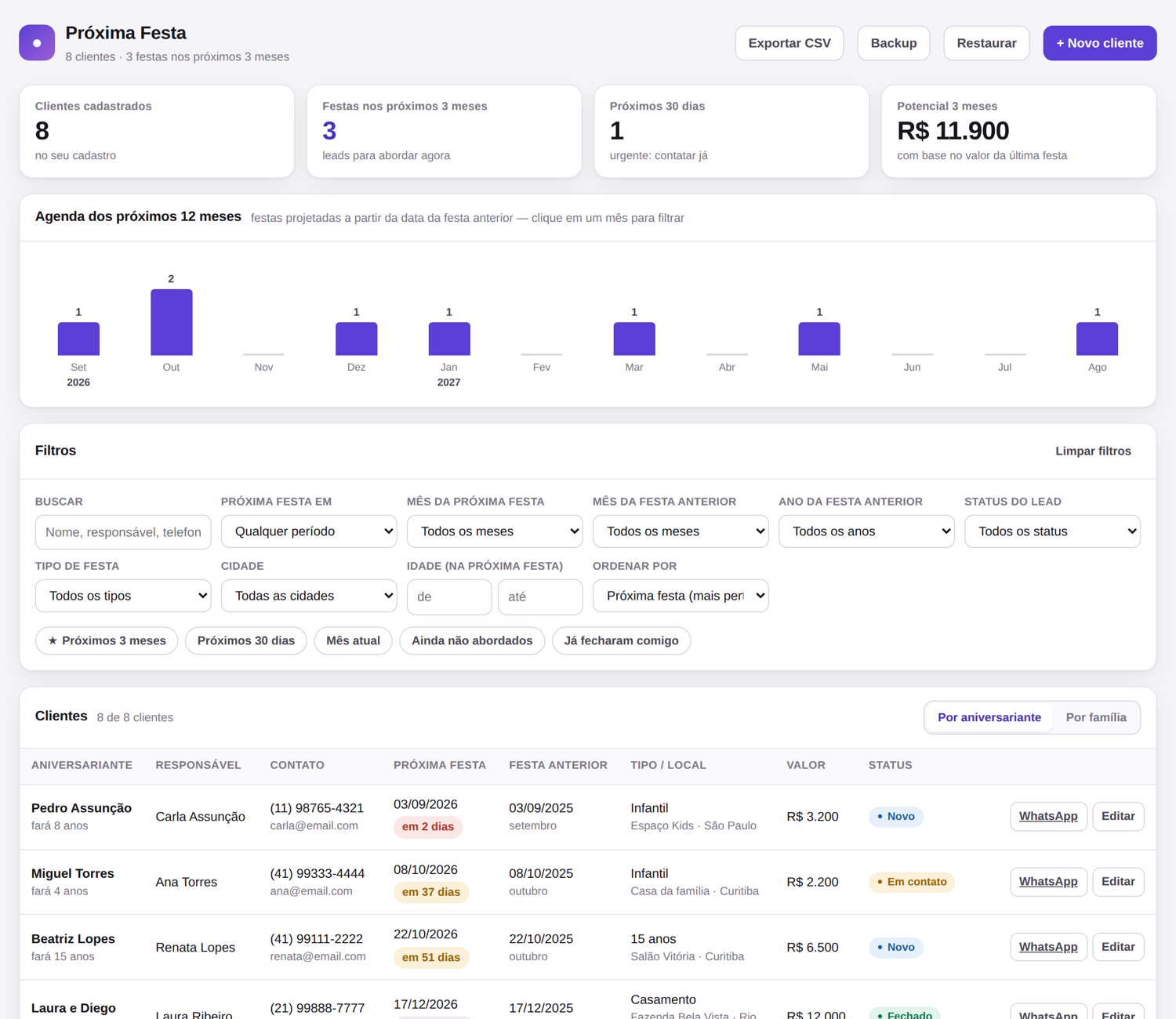
Task: Edit the Pedro Assunção client row
Action: click(1118, 816)
